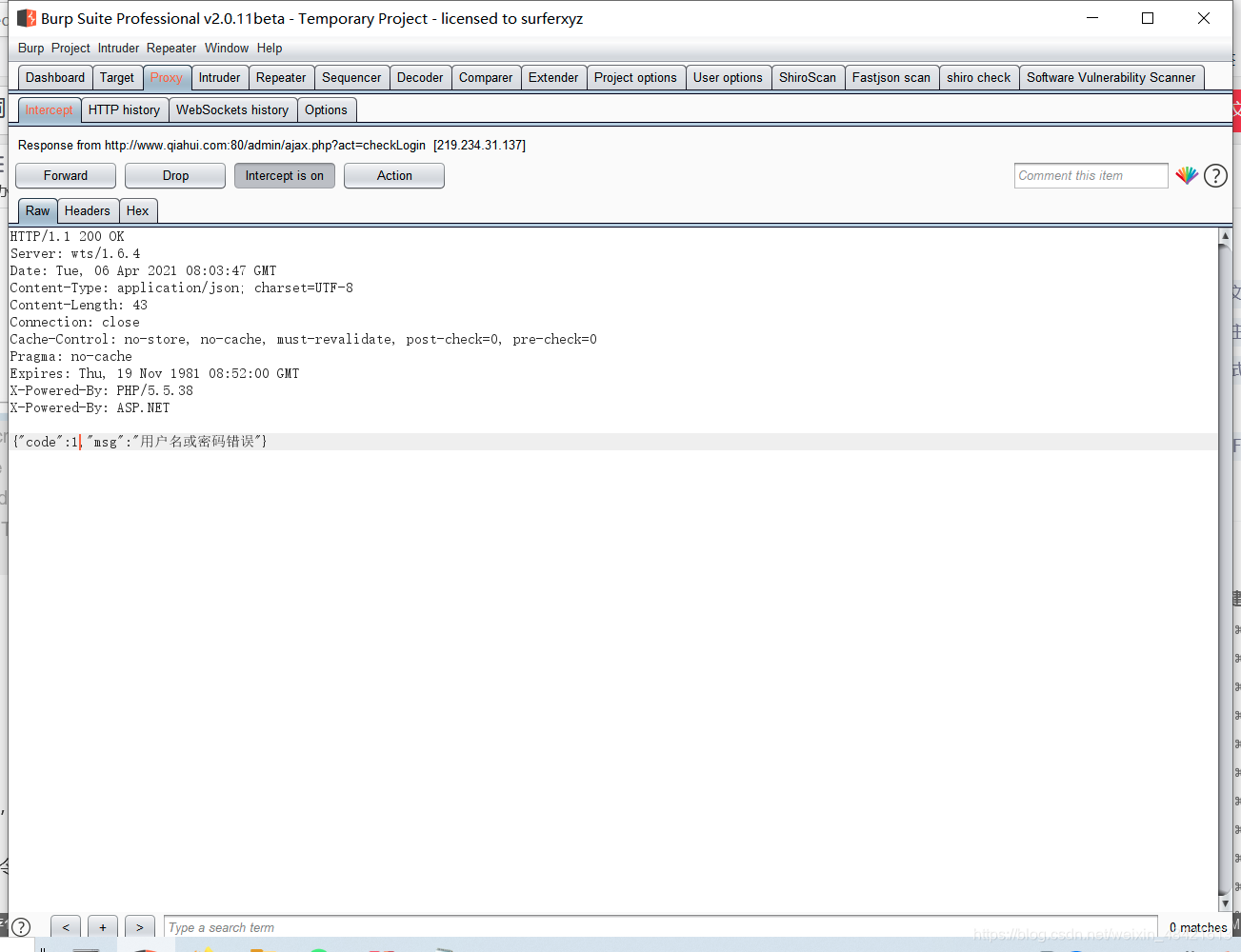Viewport: 1241px width, 952px height.
Task: Toggle the Intercept is on button
Action: (285, 175)
